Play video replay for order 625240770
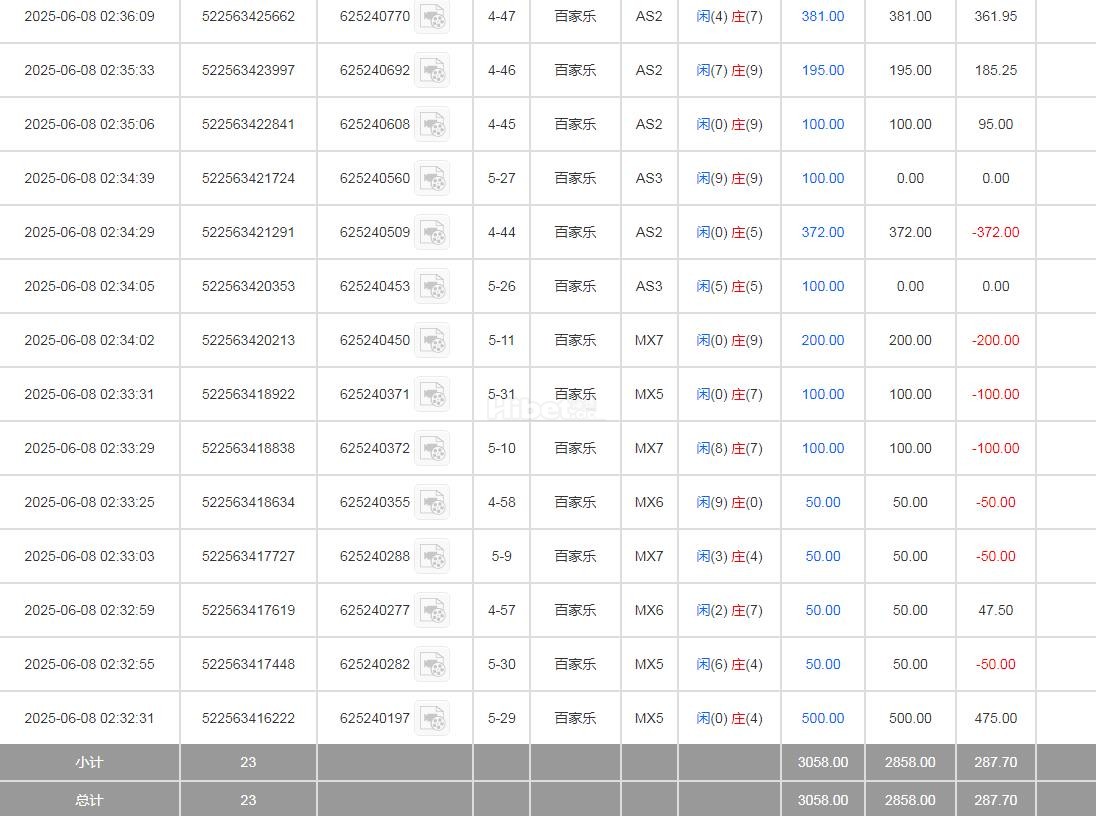The width and height of the screenshot is (1096, 816). [432, 17]
